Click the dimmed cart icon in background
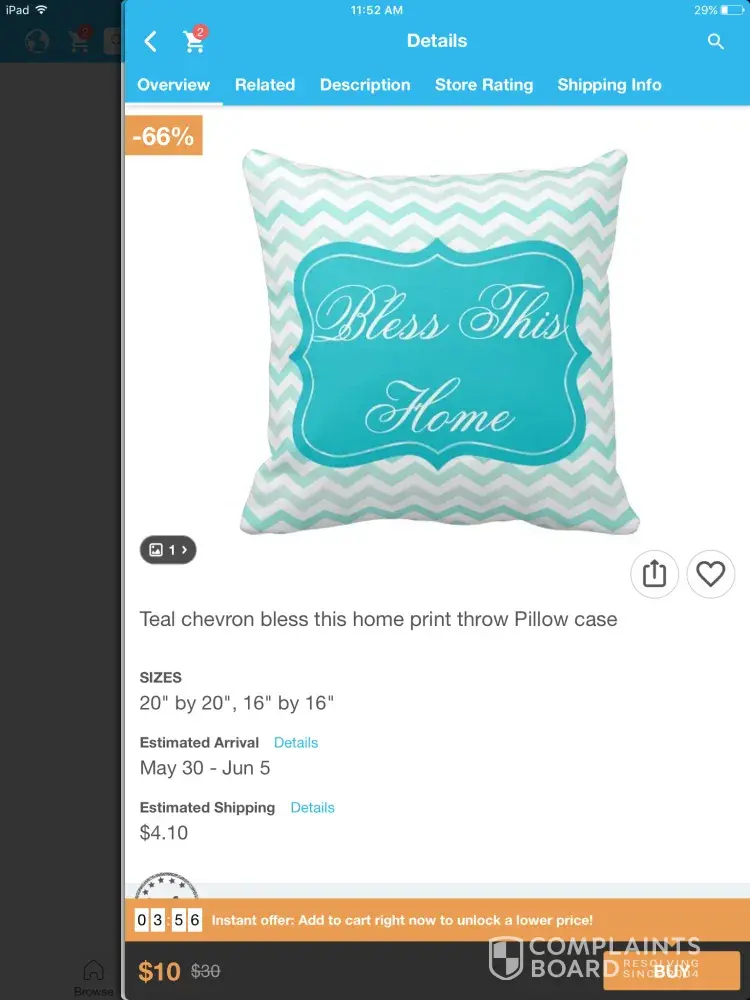This screenshot has width=750, height=1000. [80, 40]
